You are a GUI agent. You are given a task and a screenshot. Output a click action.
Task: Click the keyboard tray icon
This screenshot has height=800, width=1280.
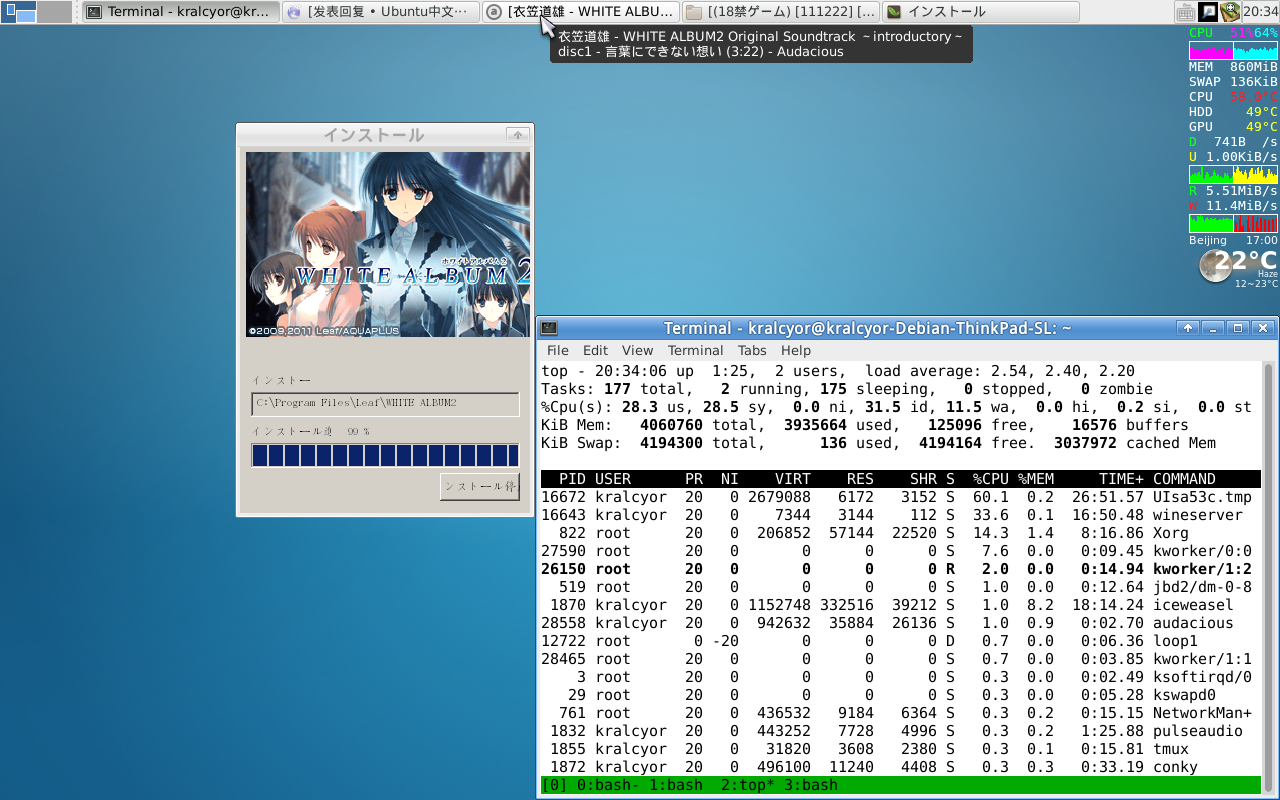(x=1185, y=12)
